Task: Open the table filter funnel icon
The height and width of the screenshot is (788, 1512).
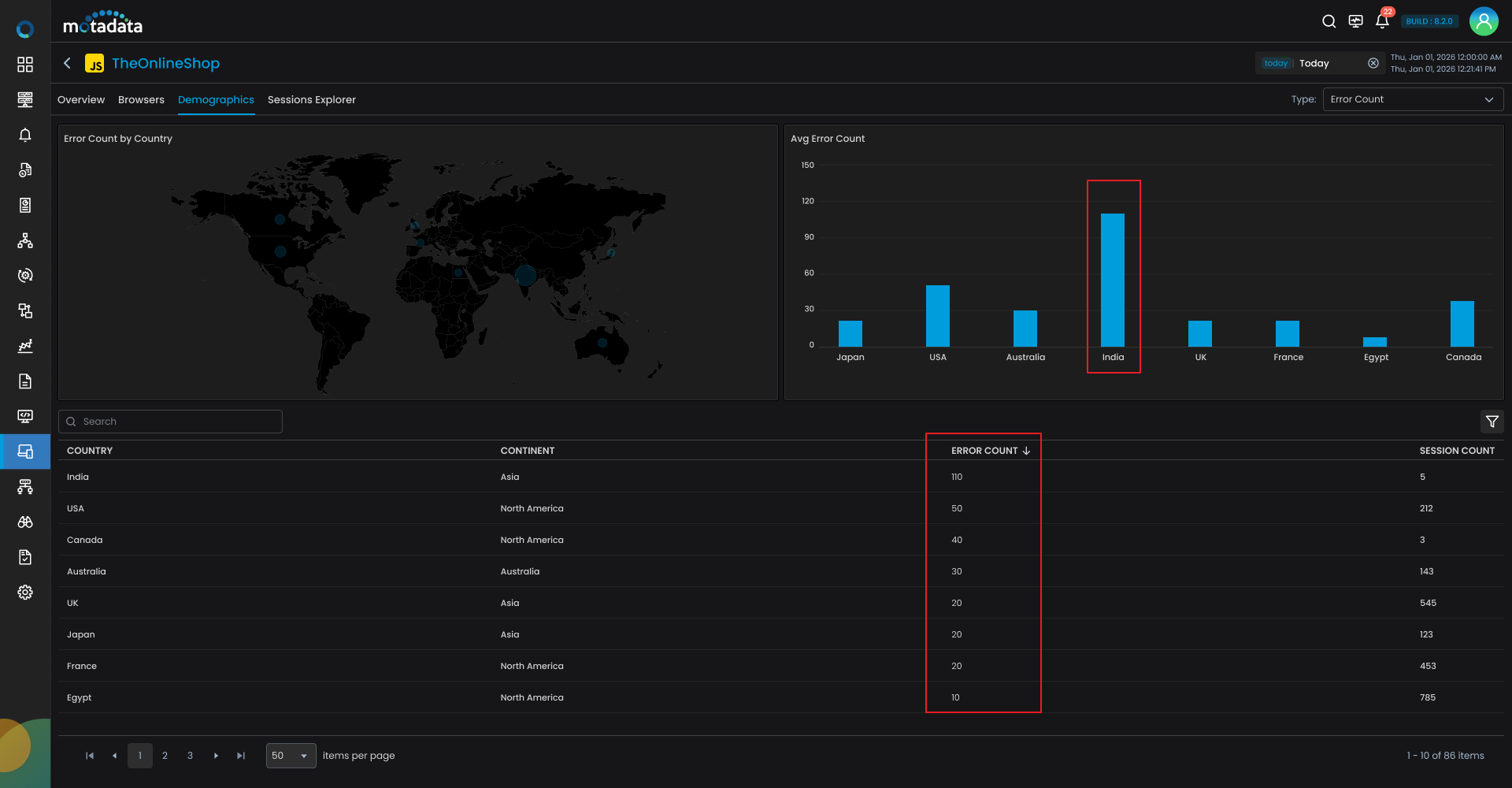Action: pyautogui.click(x=1492, y=422)
